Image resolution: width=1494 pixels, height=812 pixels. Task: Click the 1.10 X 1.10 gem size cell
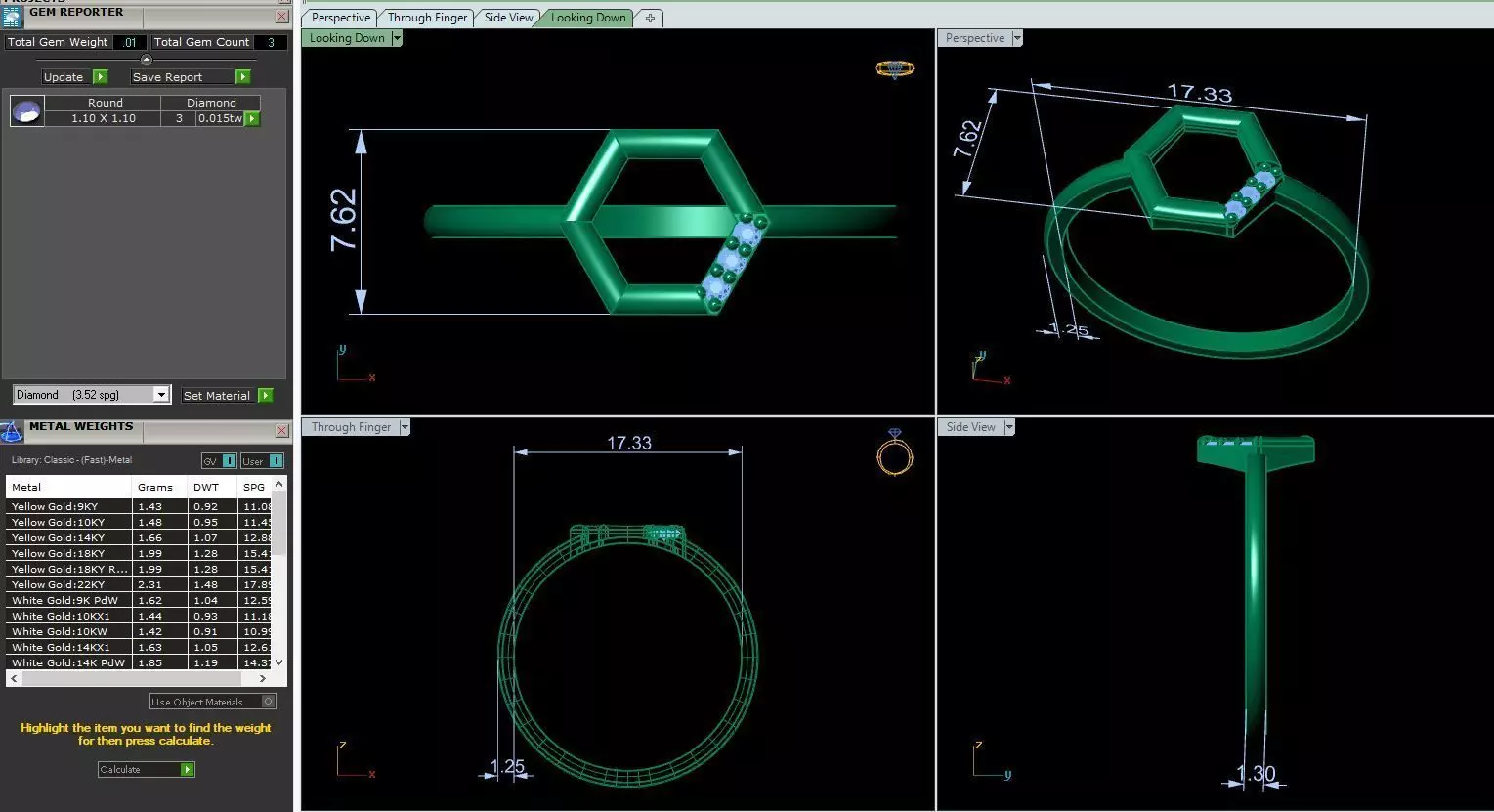104,118
